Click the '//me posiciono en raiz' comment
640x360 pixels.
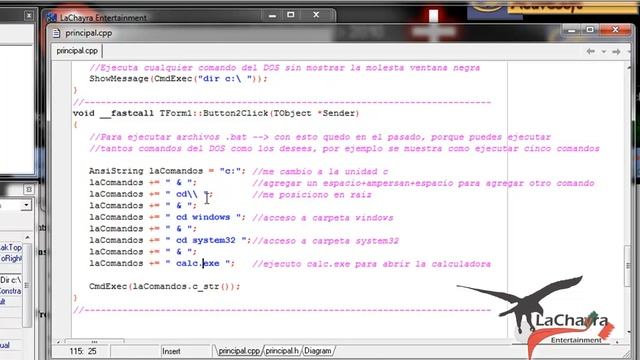(x=312, y=195)
